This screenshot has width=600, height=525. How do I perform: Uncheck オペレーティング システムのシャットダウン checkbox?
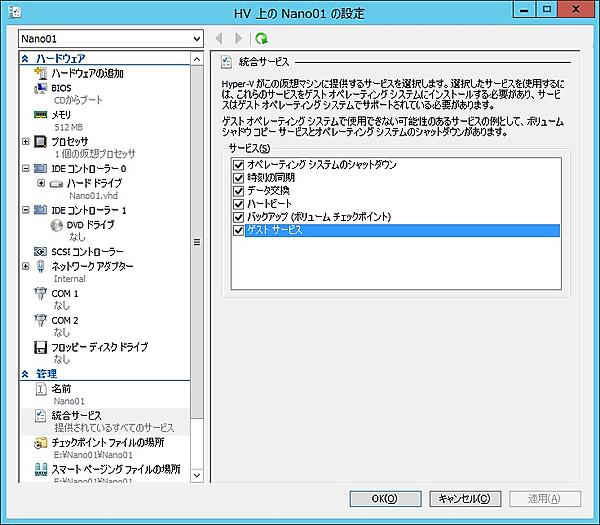(x=238, y=165)
